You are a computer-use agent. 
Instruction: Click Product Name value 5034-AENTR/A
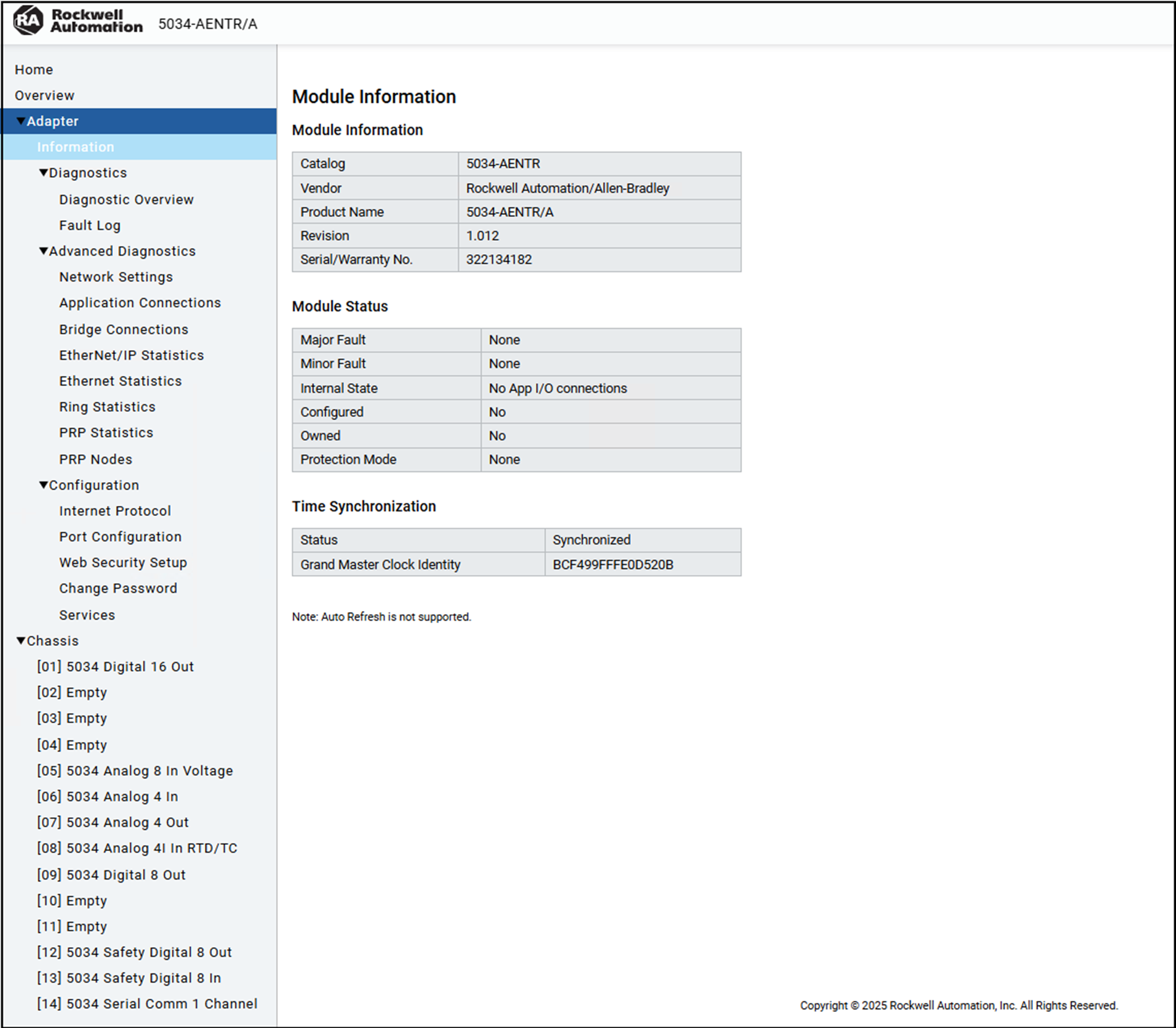[x=510, y=212]
